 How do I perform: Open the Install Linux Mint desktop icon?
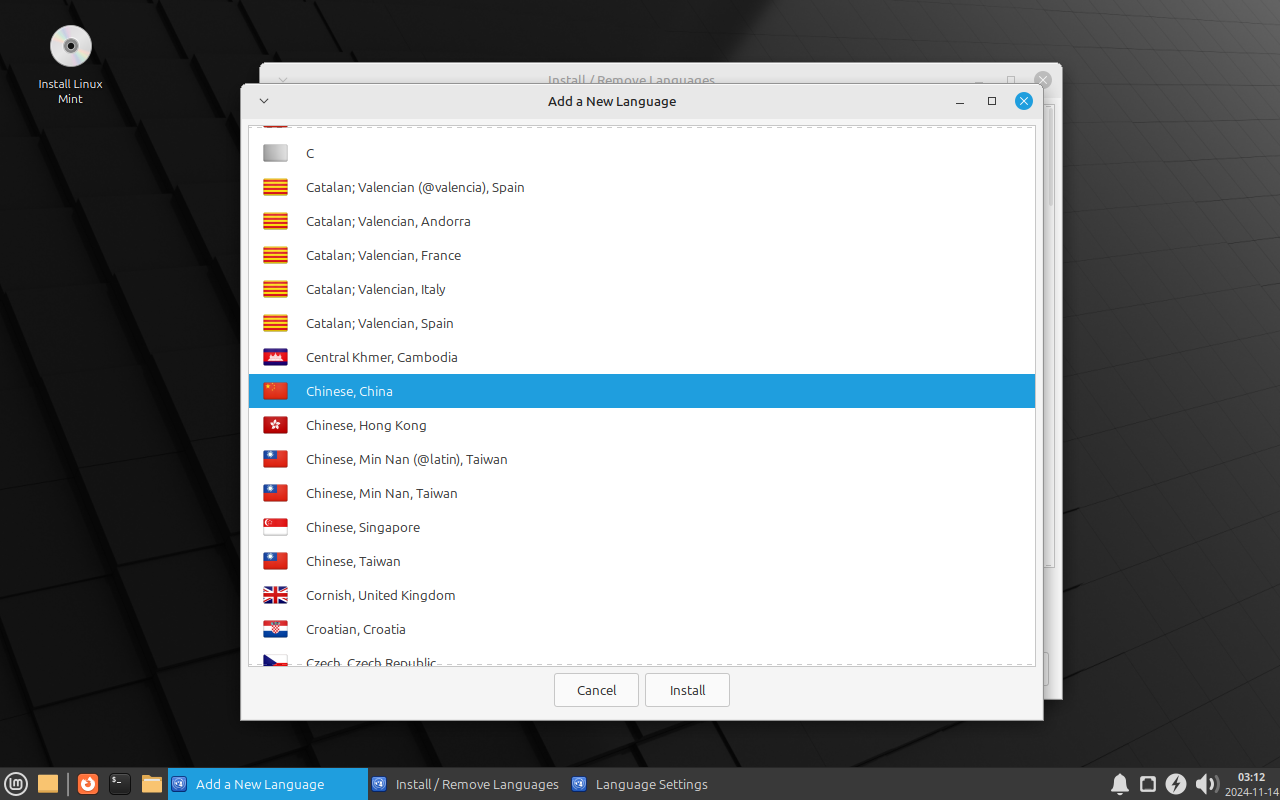click(70, 64)
